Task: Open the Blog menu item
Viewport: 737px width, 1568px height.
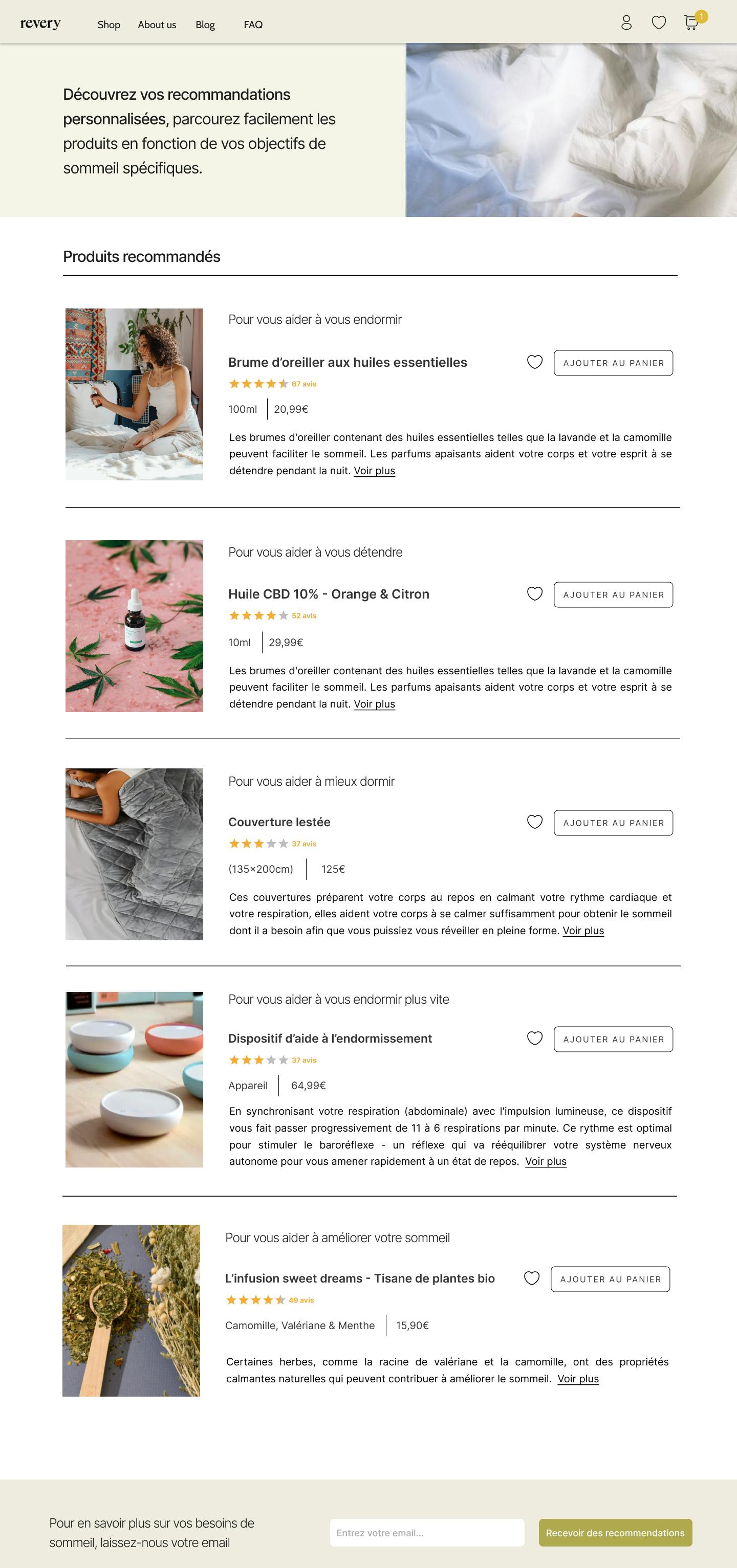Action: (205, 25)
